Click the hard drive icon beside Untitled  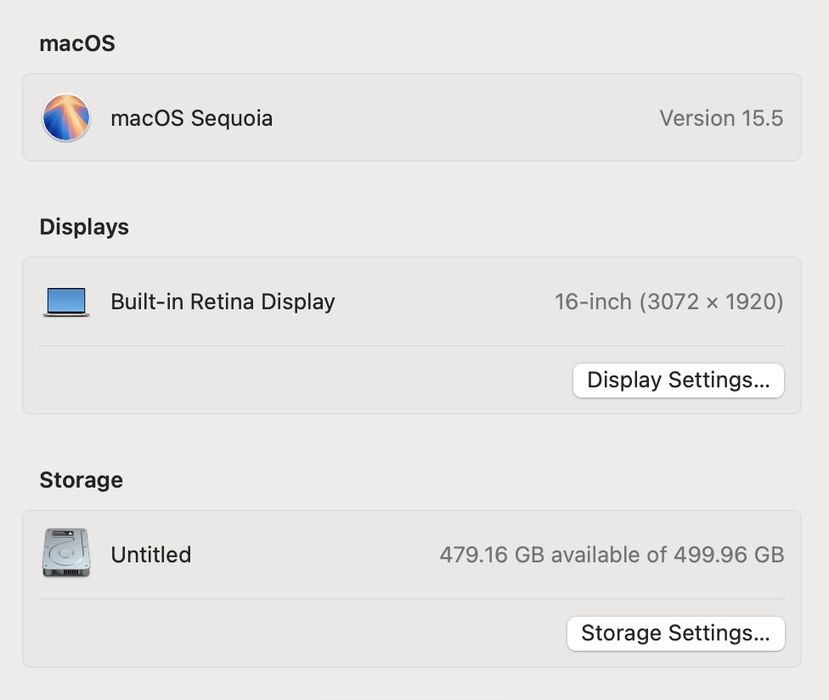(x=66, y=553)
